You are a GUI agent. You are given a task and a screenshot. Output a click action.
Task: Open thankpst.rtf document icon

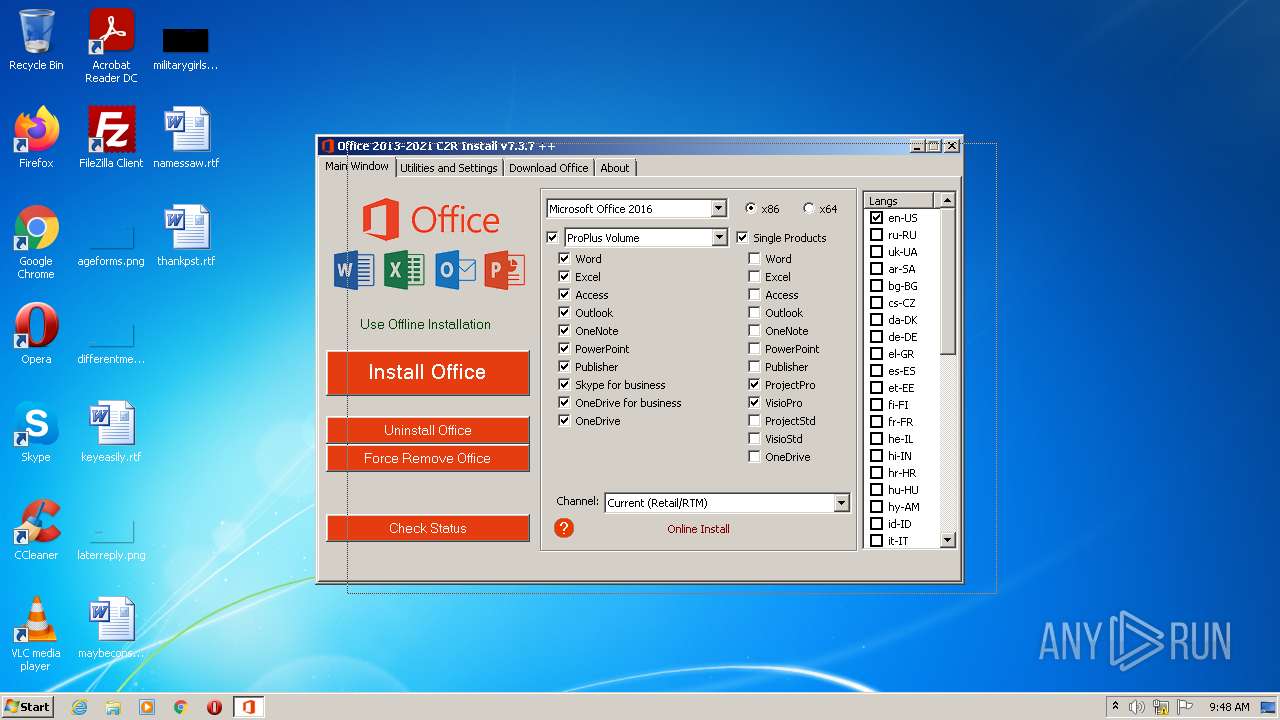point(186,235)
